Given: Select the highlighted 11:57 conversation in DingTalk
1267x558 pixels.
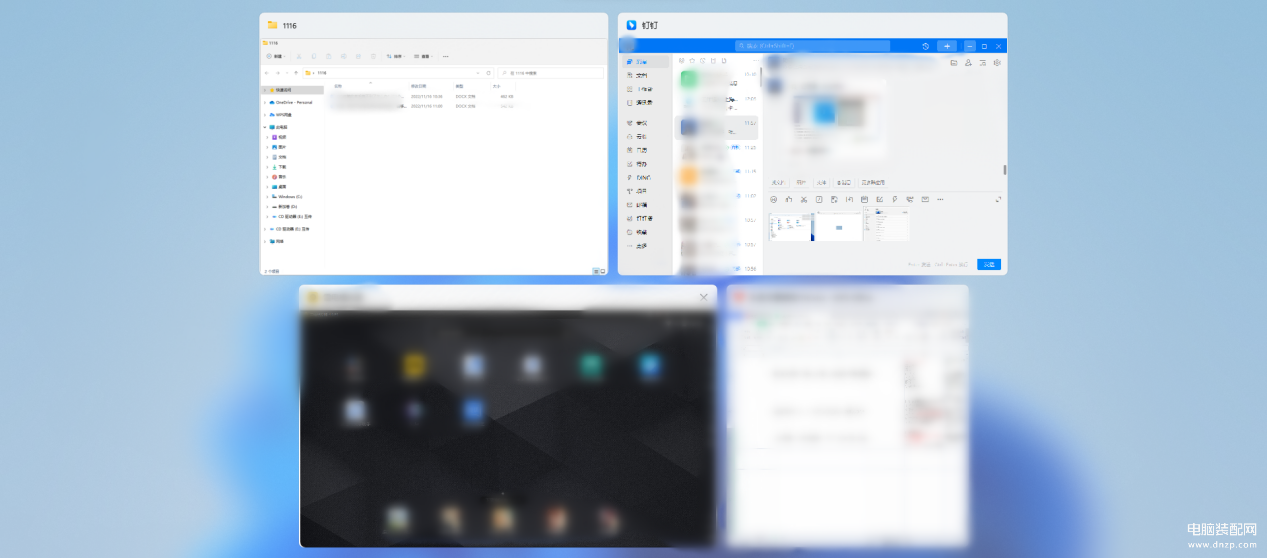Looking at the screenshot, I should pyautogui.click(x=716, y=128).
